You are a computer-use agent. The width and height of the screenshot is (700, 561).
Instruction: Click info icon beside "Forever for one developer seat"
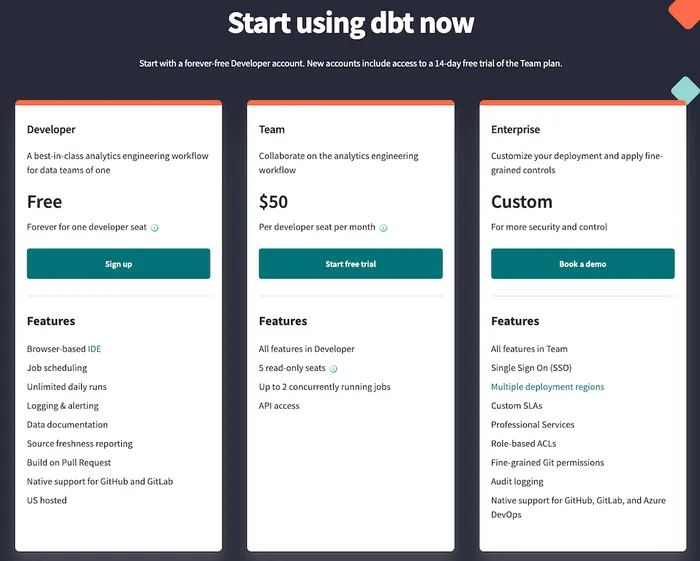(155, 228)
